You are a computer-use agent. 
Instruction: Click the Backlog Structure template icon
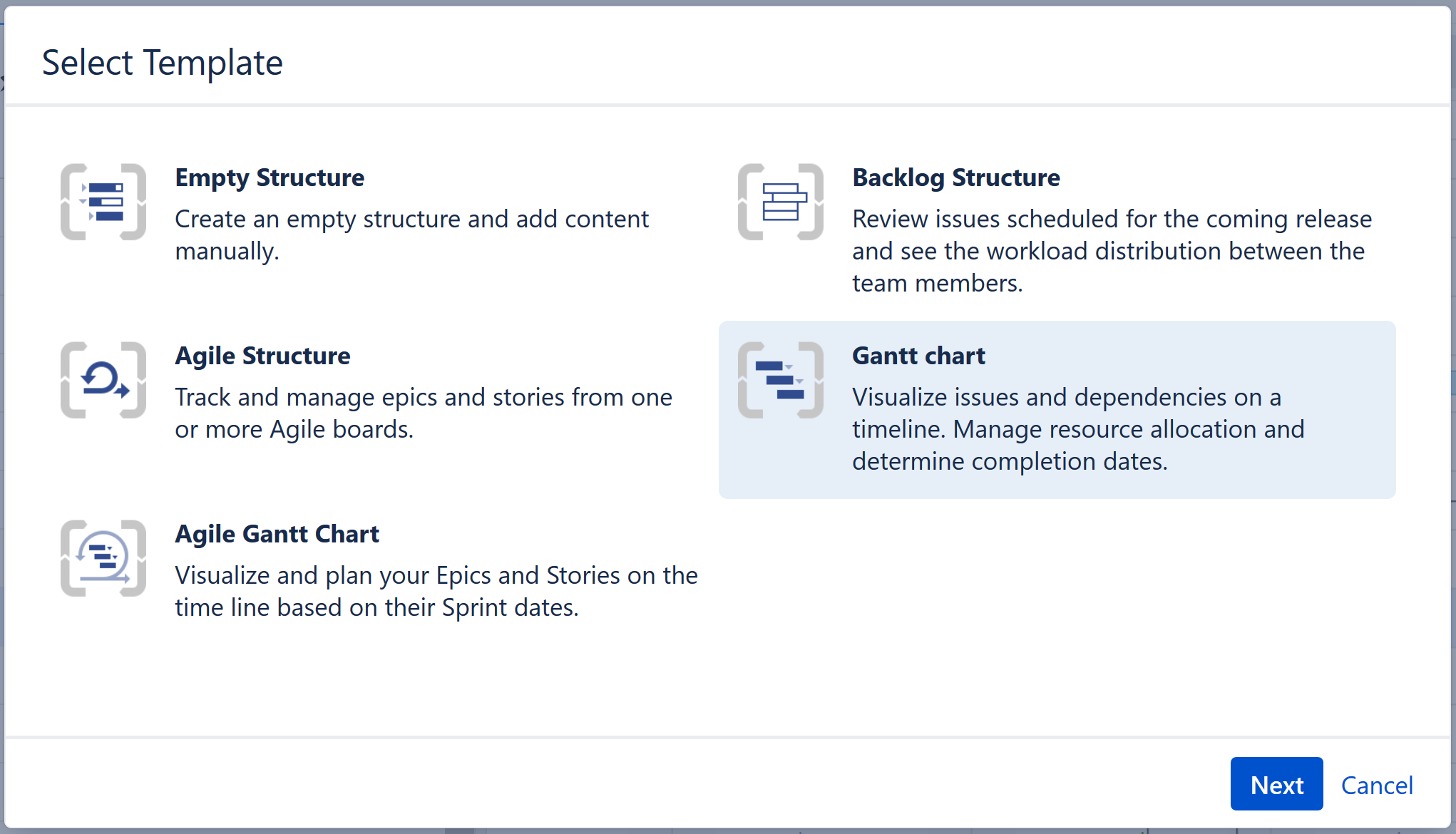click(781, 202)
